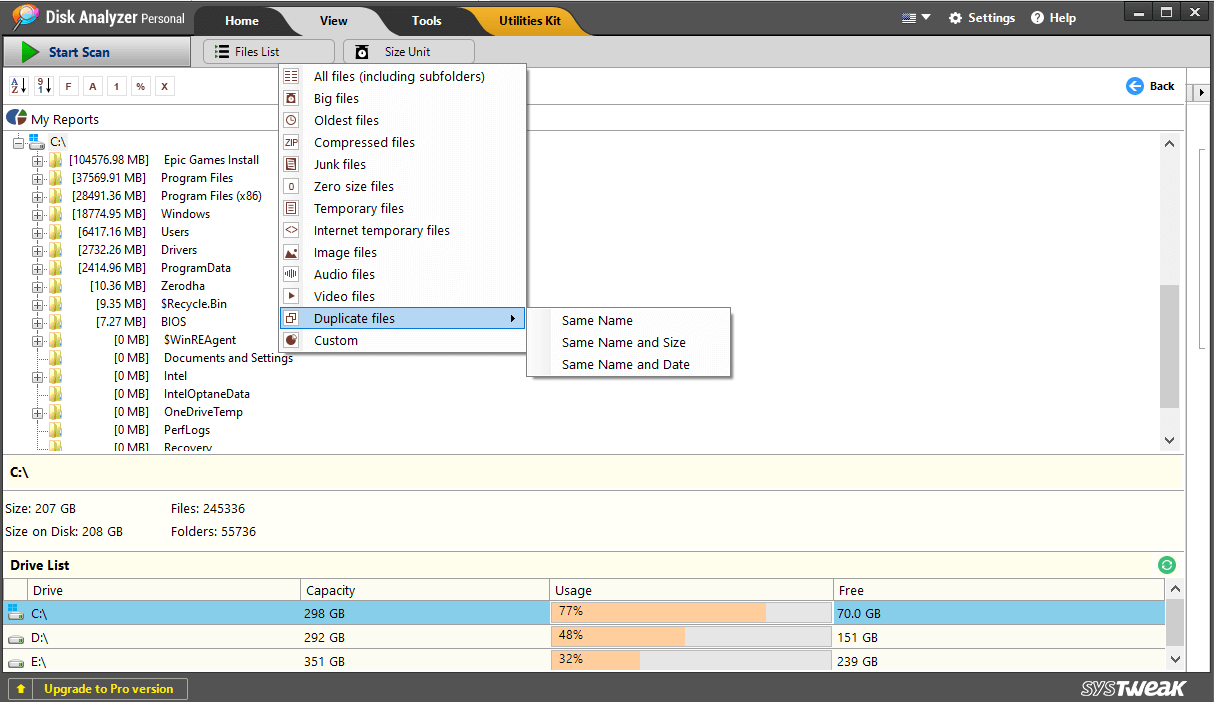This screenshot has height=702, width=1214.
Task: Open the language selection dropdown
Action: click(914, 17)
